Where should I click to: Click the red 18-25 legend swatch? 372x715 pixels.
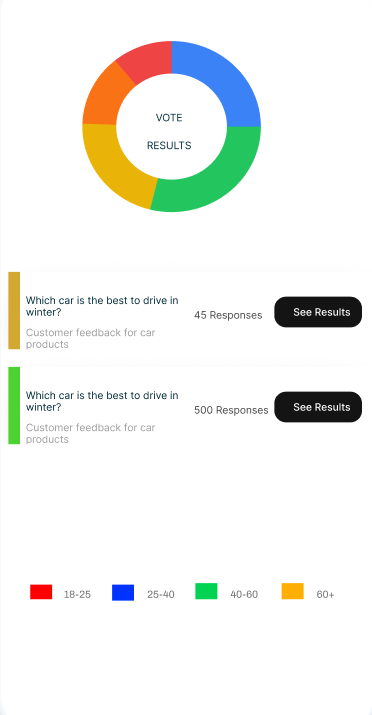pos(41,592)
